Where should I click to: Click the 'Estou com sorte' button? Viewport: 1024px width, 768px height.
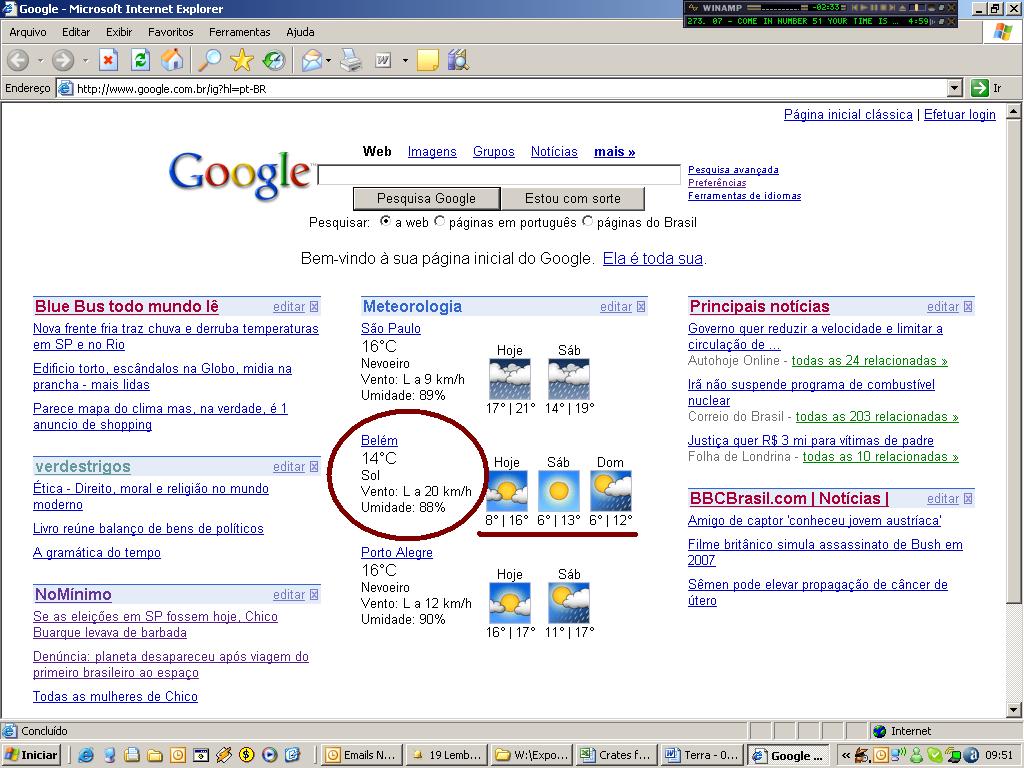[x=573, y=199]
